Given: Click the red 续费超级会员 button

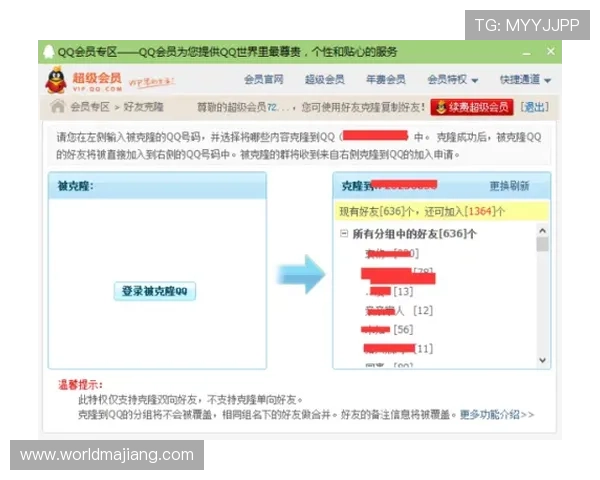Looking at the screenshot, I should point(472,107).
